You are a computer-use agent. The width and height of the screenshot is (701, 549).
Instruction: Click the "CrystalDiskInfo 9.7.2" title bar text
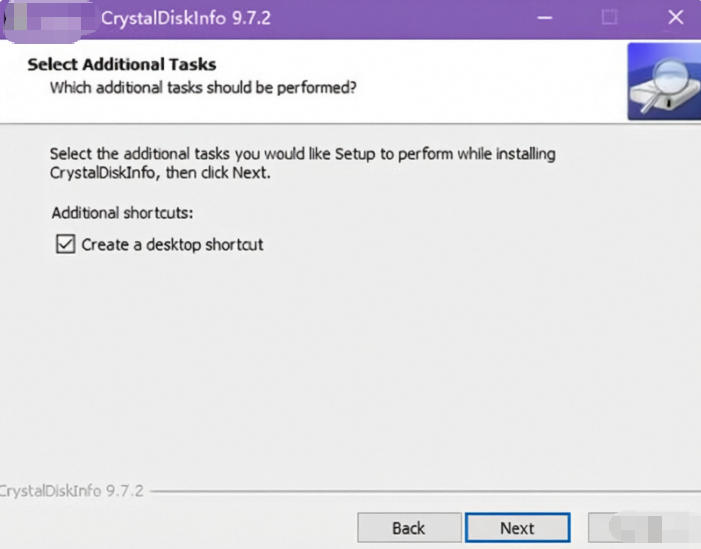pos(186,18)
